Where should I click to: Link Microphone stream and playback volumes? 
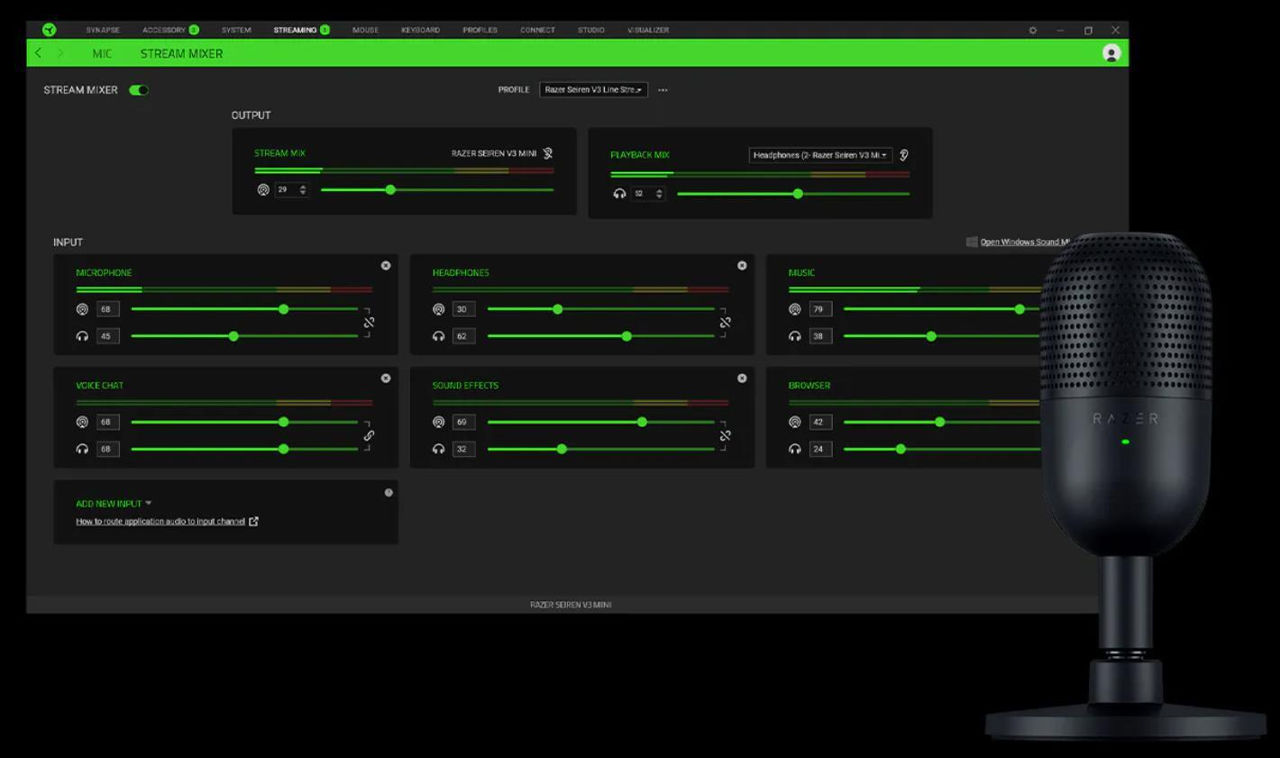pyautogui.click(x=369, y=322)
